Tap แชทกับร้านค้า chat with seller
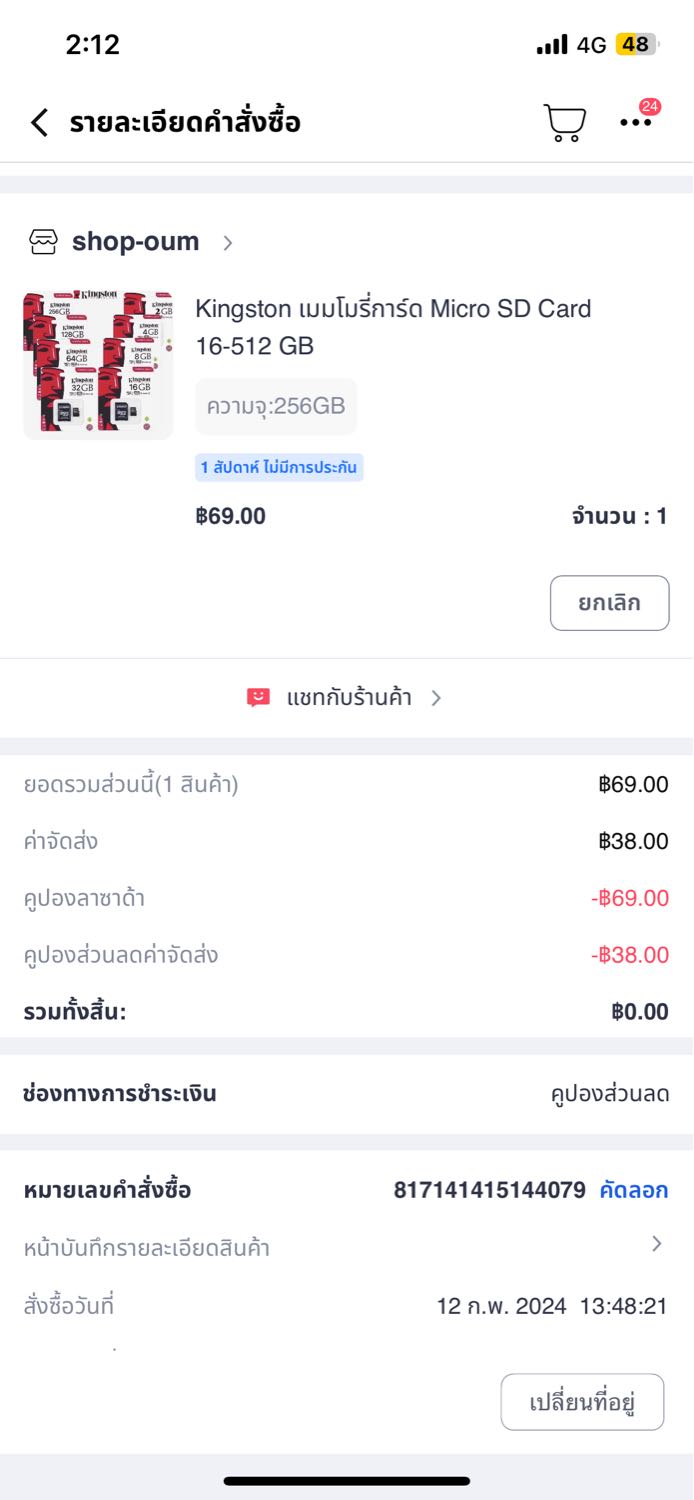The width and height of the screenshot is (694, 1500). 349,698
